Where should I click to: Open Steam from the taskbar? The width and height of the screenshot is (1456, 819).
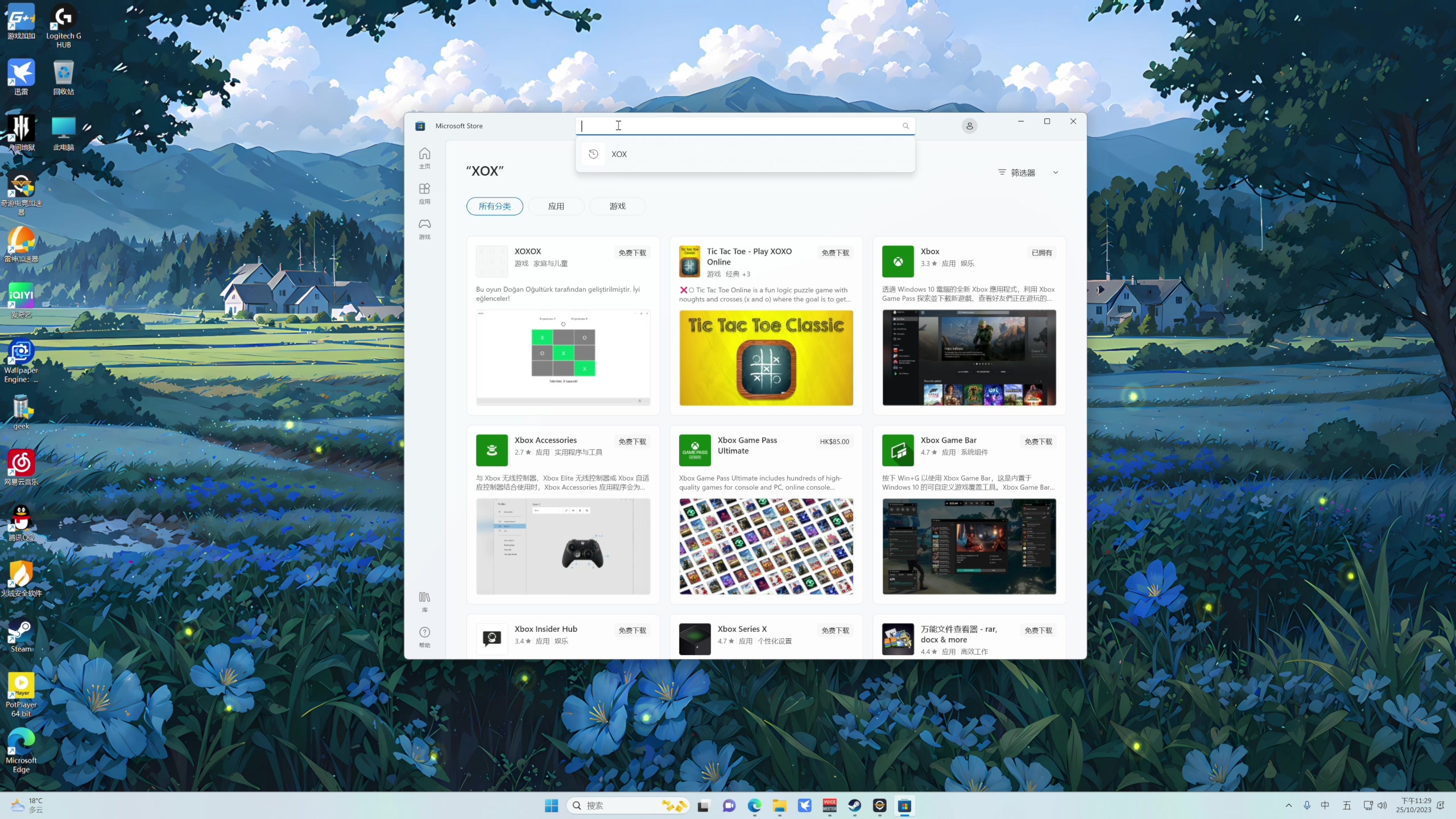click(854, 805)
